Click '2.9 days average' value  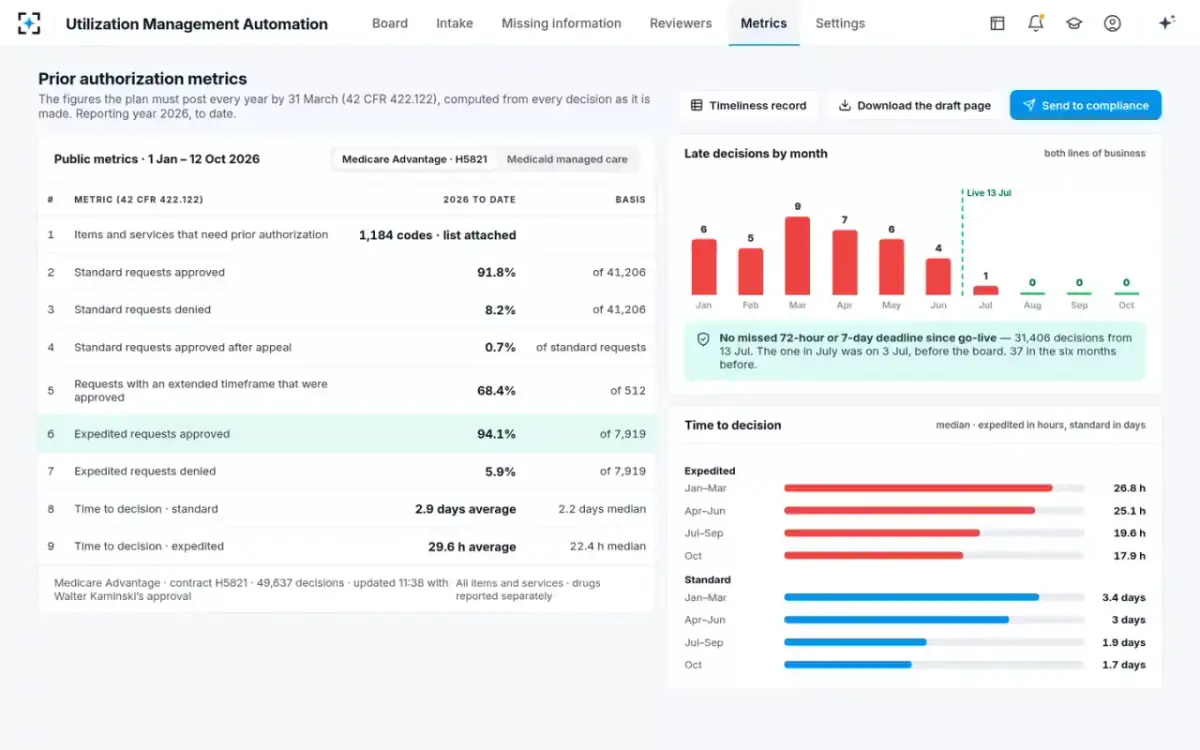pyautogui.click(x=465, y=509)
